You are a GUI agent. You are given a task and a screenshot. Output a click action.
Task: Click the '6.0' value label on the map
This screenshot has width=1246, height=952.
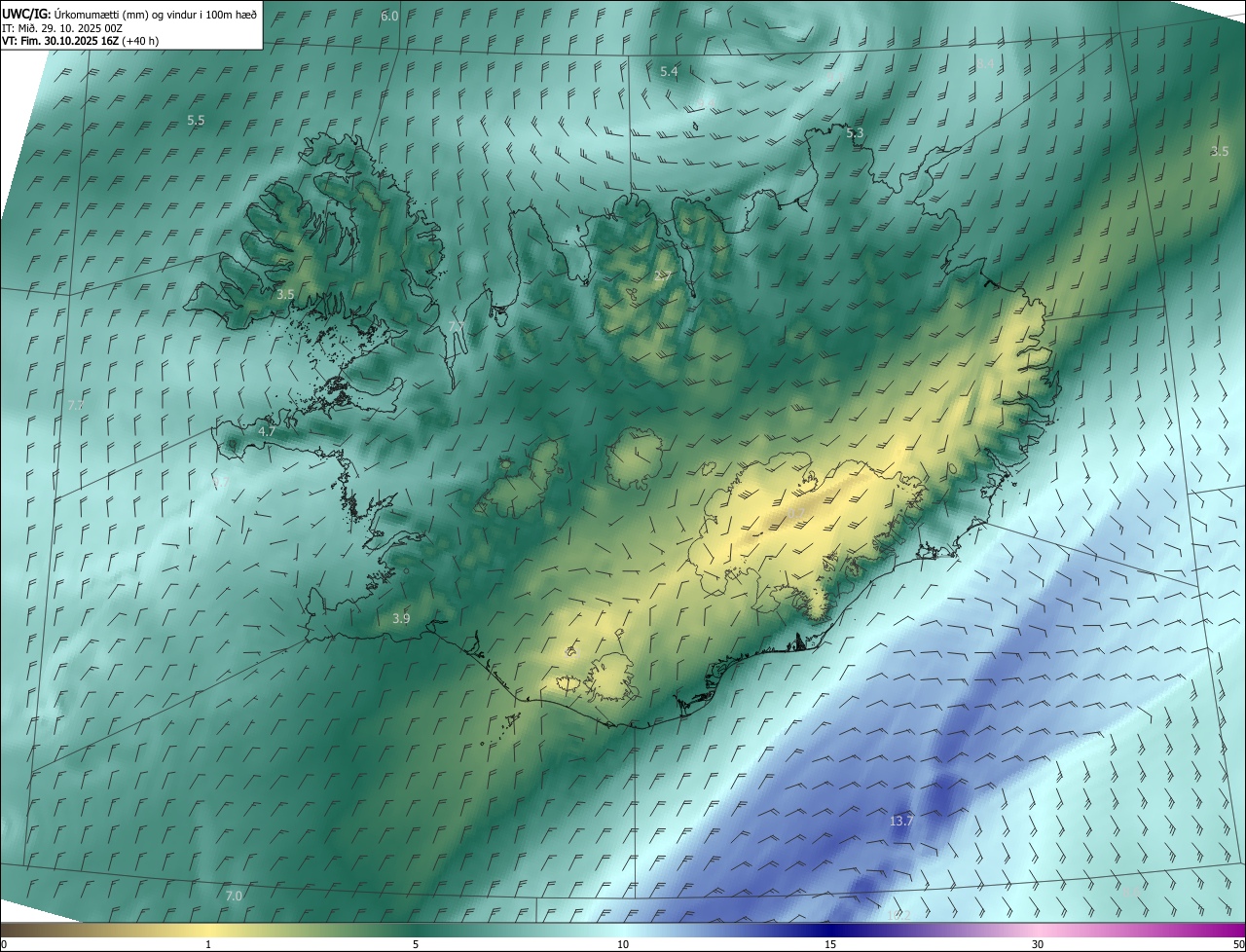pos(389,17)
